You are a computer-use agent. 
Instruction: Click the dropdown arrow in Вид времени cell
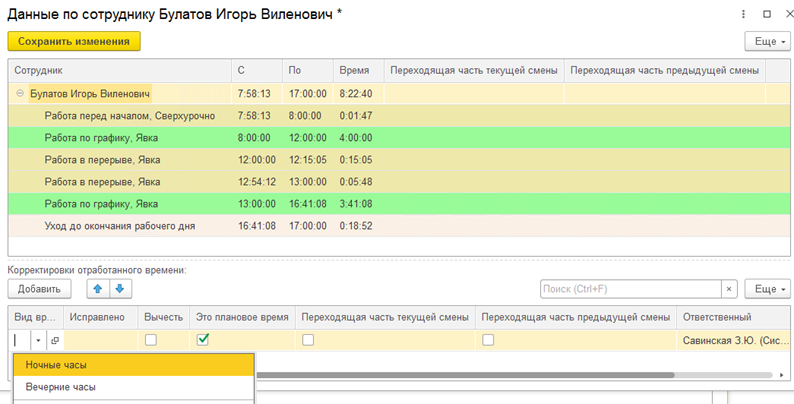click(x=39, y=340)
